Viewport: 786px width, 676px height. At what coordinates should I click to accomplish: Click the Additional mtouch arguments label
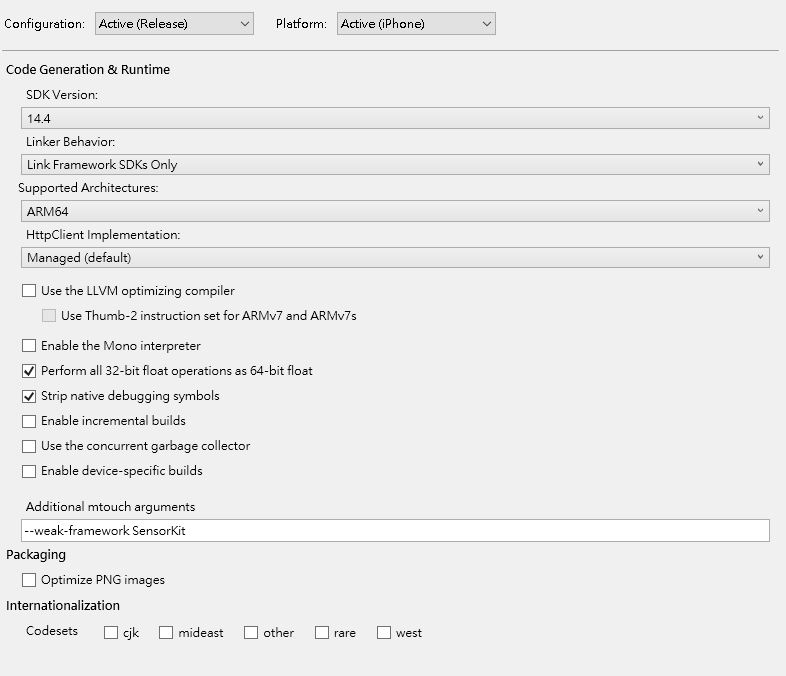(111, 507)
